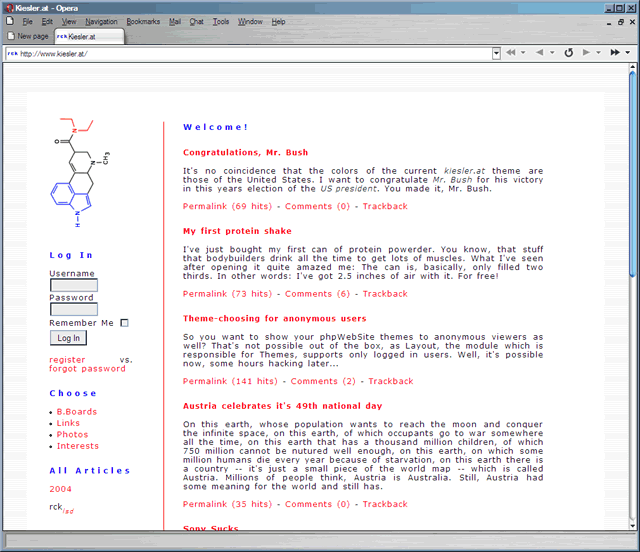Open the Bookmarks menu
Viewport: 640px width, 552px height.
[x=143, y=22]
